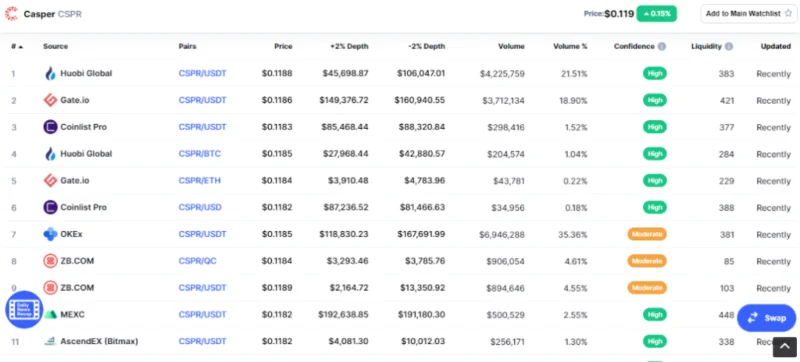Viewport: 800px width, 362px height.
Task: Click the High badge in MEXC row
Action: (655, 315)
